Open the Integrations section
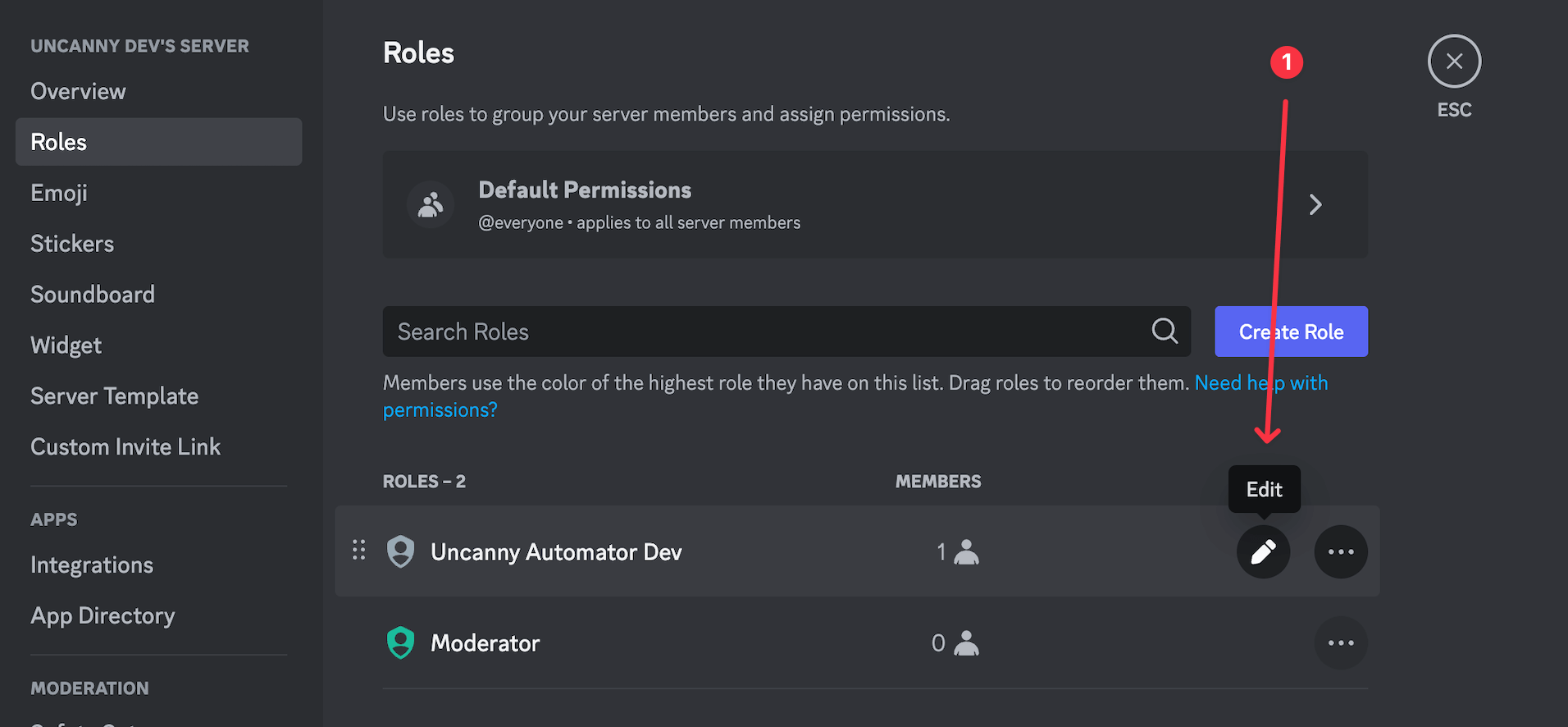This screenshot has width=1568, height=727. click(92, 565)
